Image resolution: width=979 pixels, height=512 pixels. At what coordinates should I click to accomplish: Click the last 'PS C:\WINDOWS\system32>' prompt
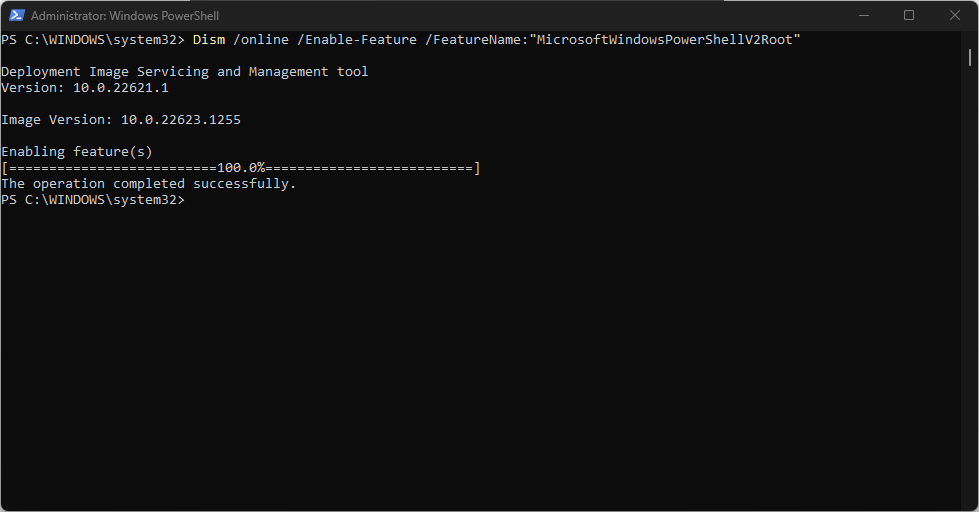(x=93, y=200)
